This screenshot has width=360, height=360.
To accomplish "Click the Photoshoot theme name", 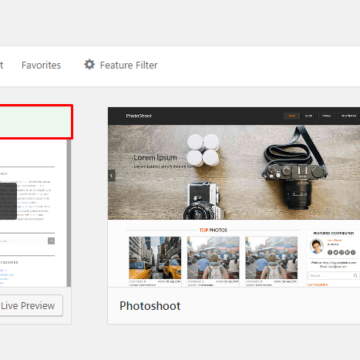I will 150,306.
